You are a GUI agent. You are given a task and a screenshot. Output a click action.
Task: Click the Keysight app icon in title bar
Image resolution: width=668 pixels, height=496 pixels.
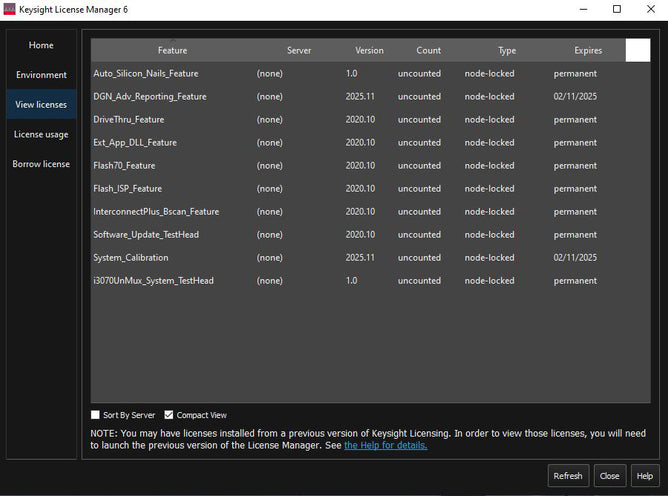click(9, 9)
